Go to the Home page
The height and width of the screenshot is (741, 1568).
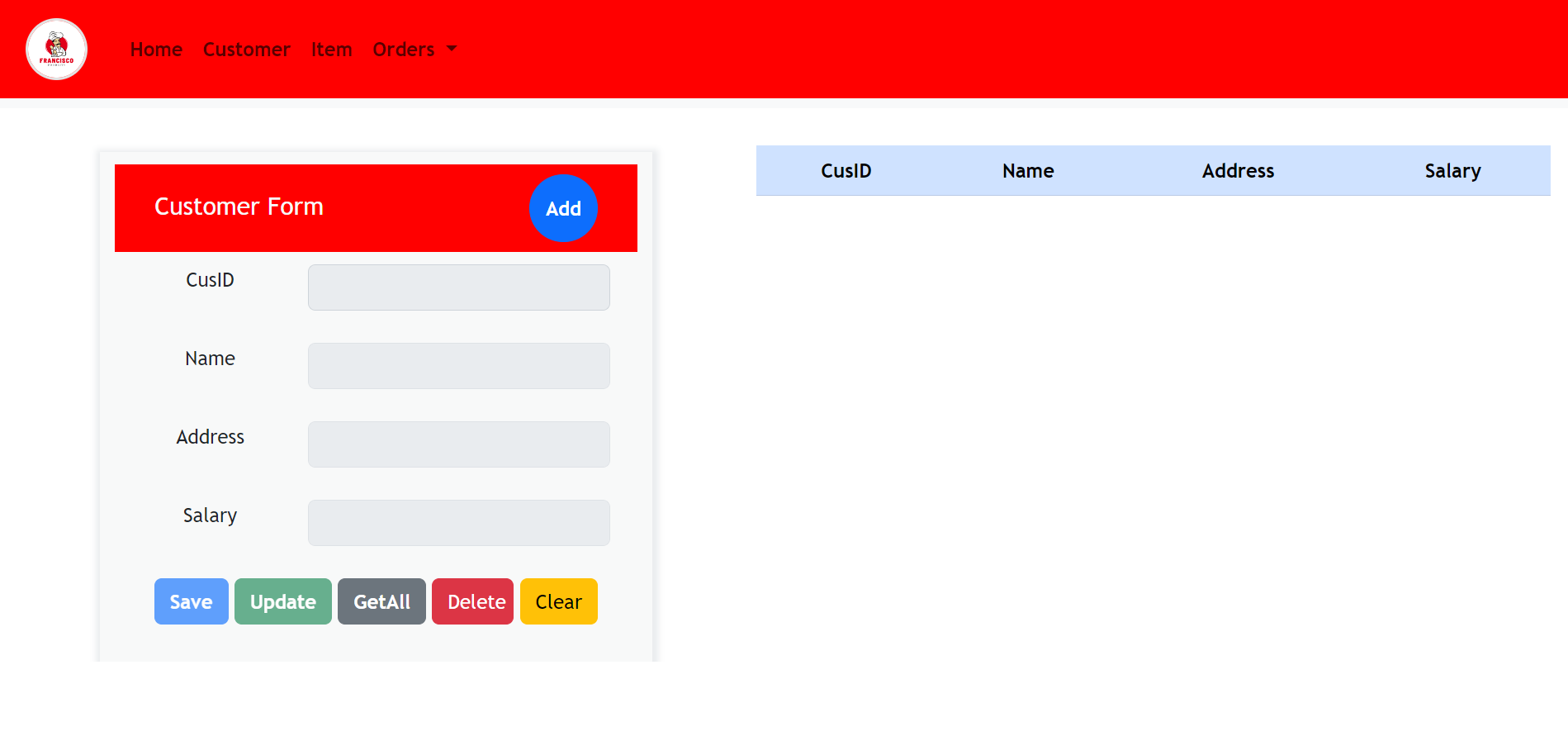pos(156,50)
